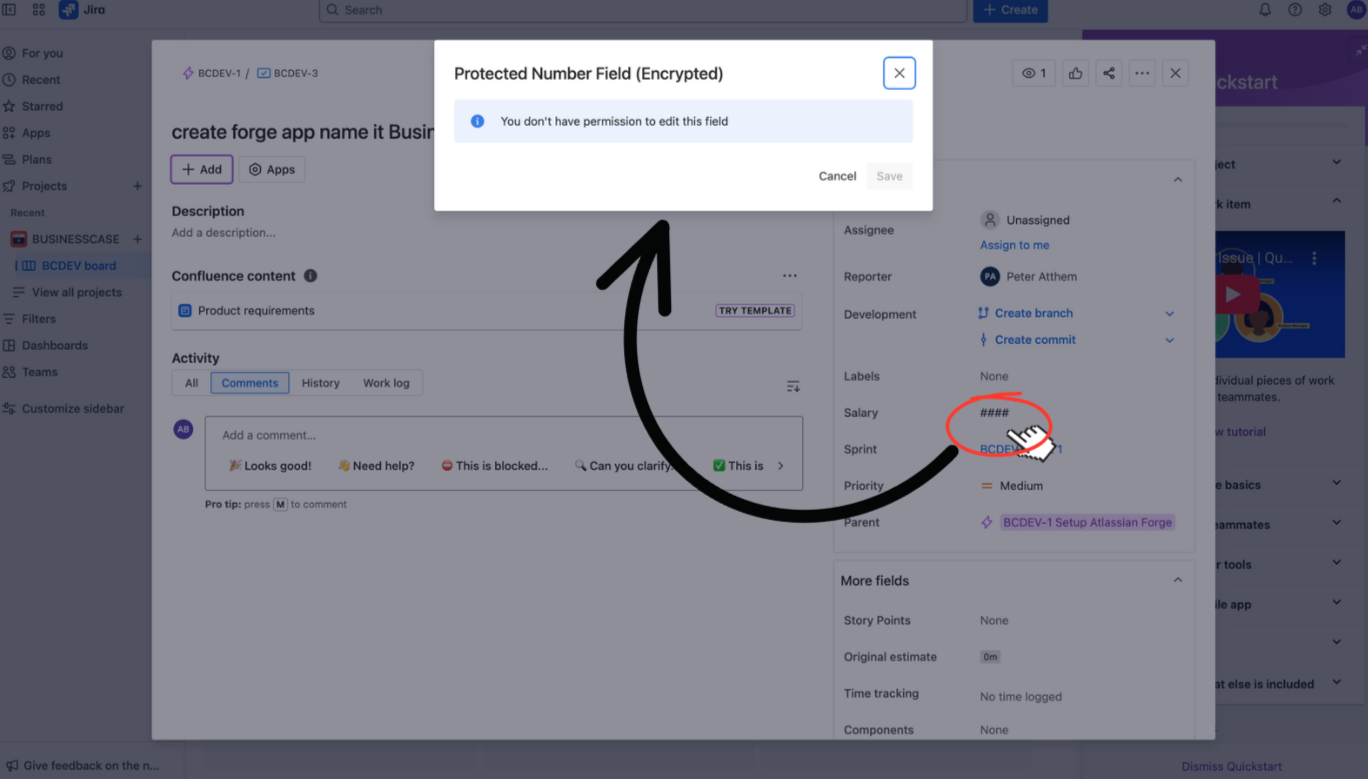Expand the Create branch dropdown arrow

[1170, 313]
